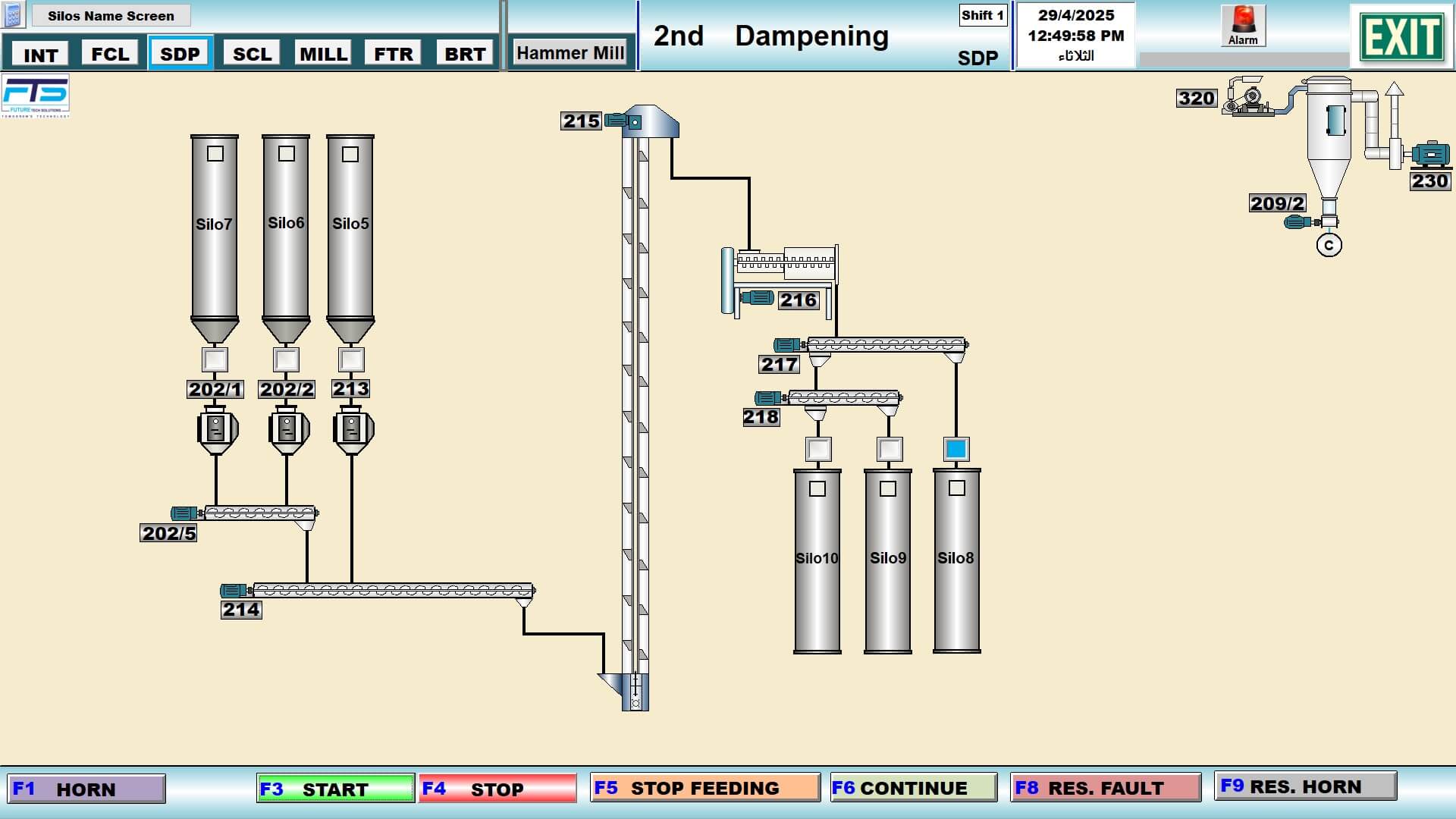1456x819 pixels.
Task: Click the airlock motor 209/2
Action: pos(1297,222)
